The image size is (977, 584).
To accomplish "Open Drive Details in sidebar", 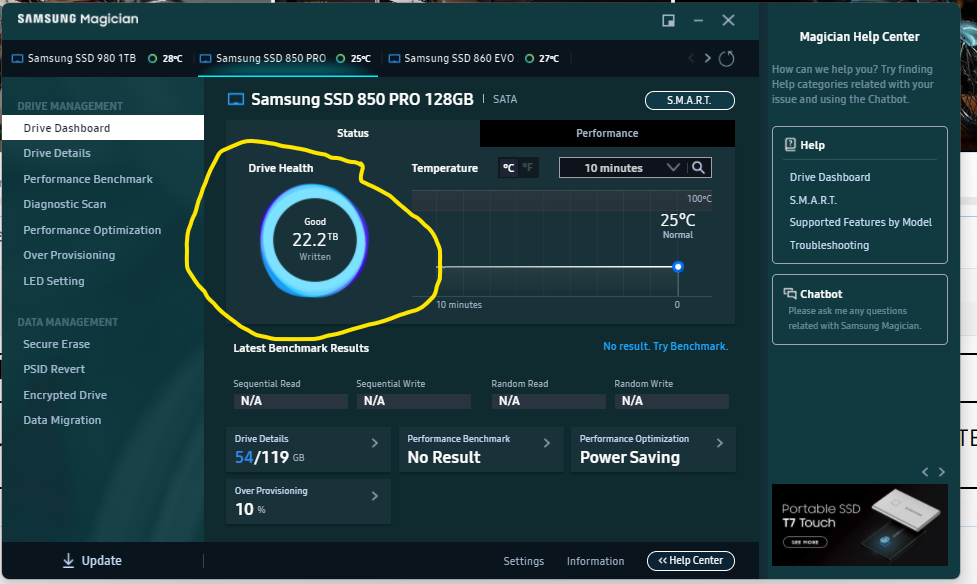I will [x=57, y=153].
